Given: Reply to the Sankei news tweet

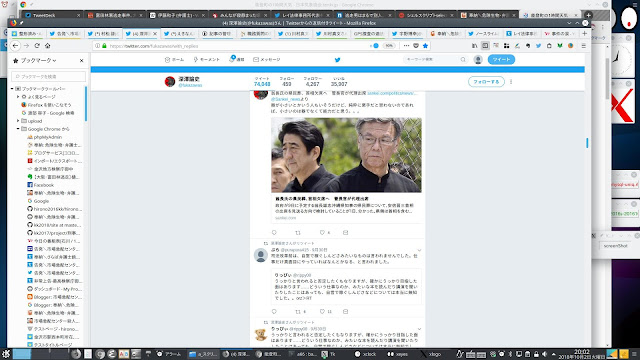Looking at the screenshot, I should tap(274, 232).
